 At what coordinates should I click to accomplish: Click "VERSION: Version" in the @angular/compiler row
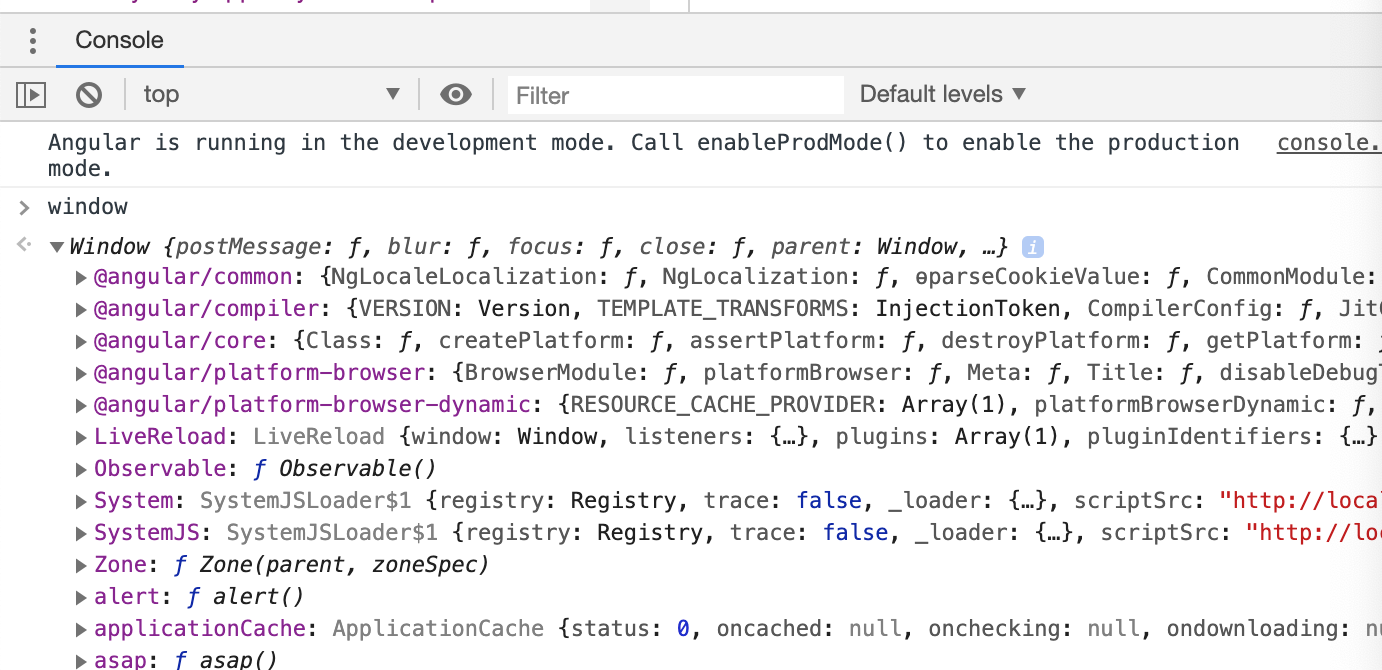click(x=464, y=309)
